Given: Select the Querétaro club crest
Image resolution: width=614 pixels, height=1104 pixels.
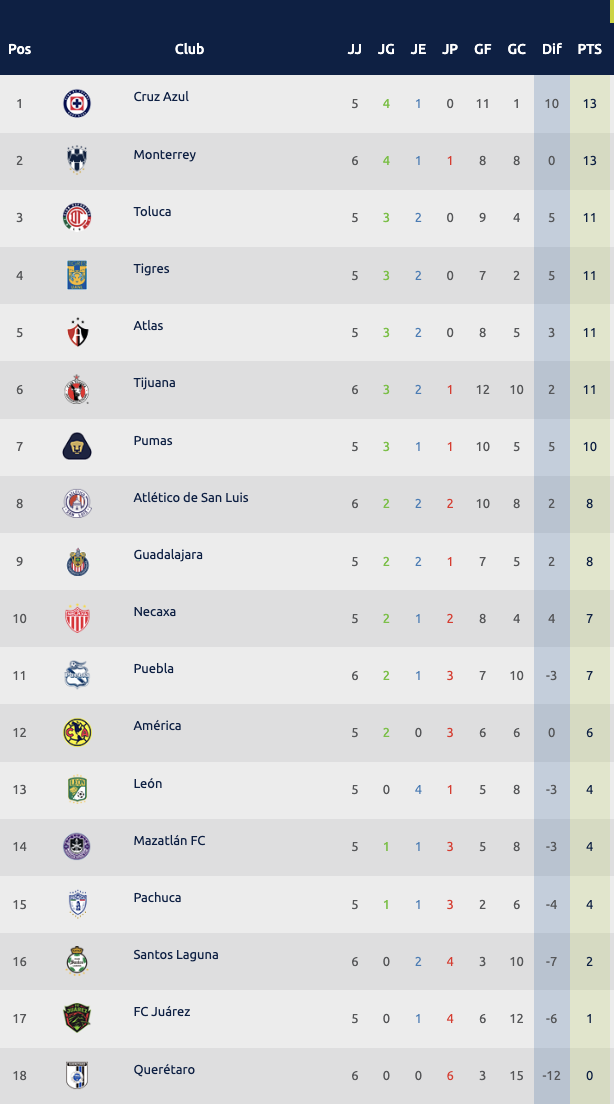Looking at the screenshot, I should click(x=77, y=1075).
